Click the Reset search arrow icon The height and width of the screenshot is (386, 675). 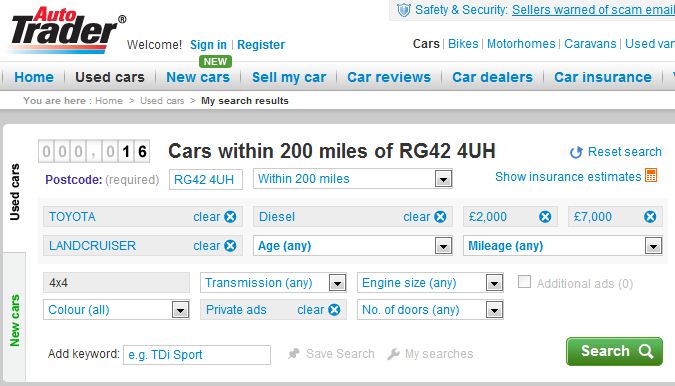click(576, 152)
